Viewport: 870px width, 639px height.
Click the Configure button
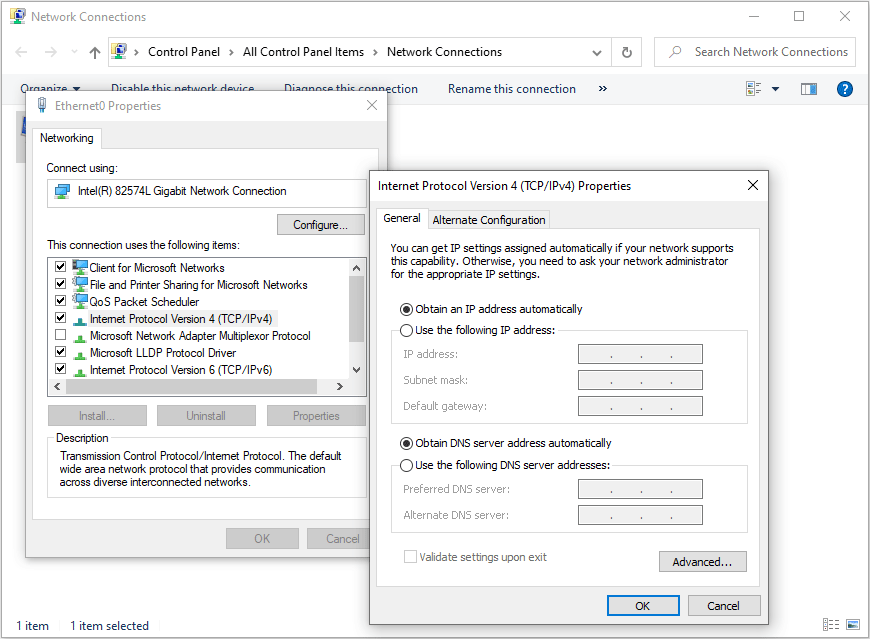[320, 225]
